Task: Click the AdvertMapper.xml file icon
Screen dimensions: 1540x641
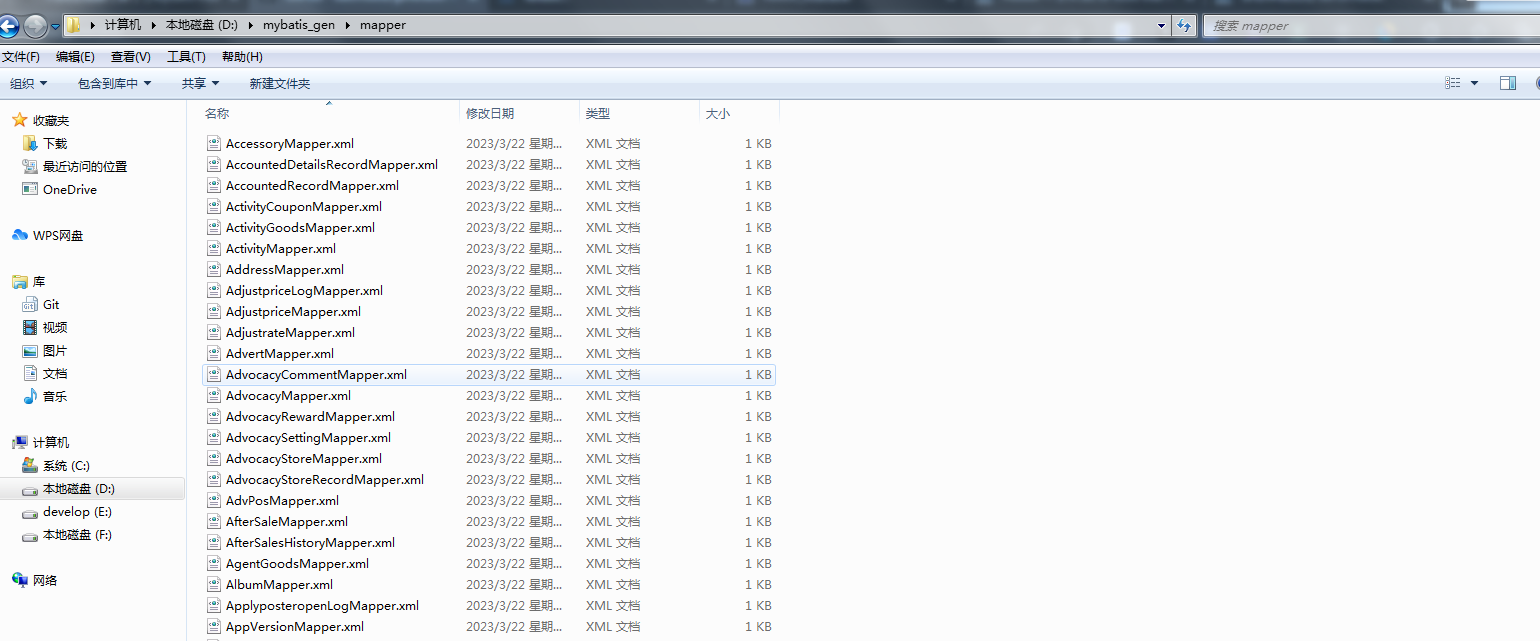Action: (213, 354)
